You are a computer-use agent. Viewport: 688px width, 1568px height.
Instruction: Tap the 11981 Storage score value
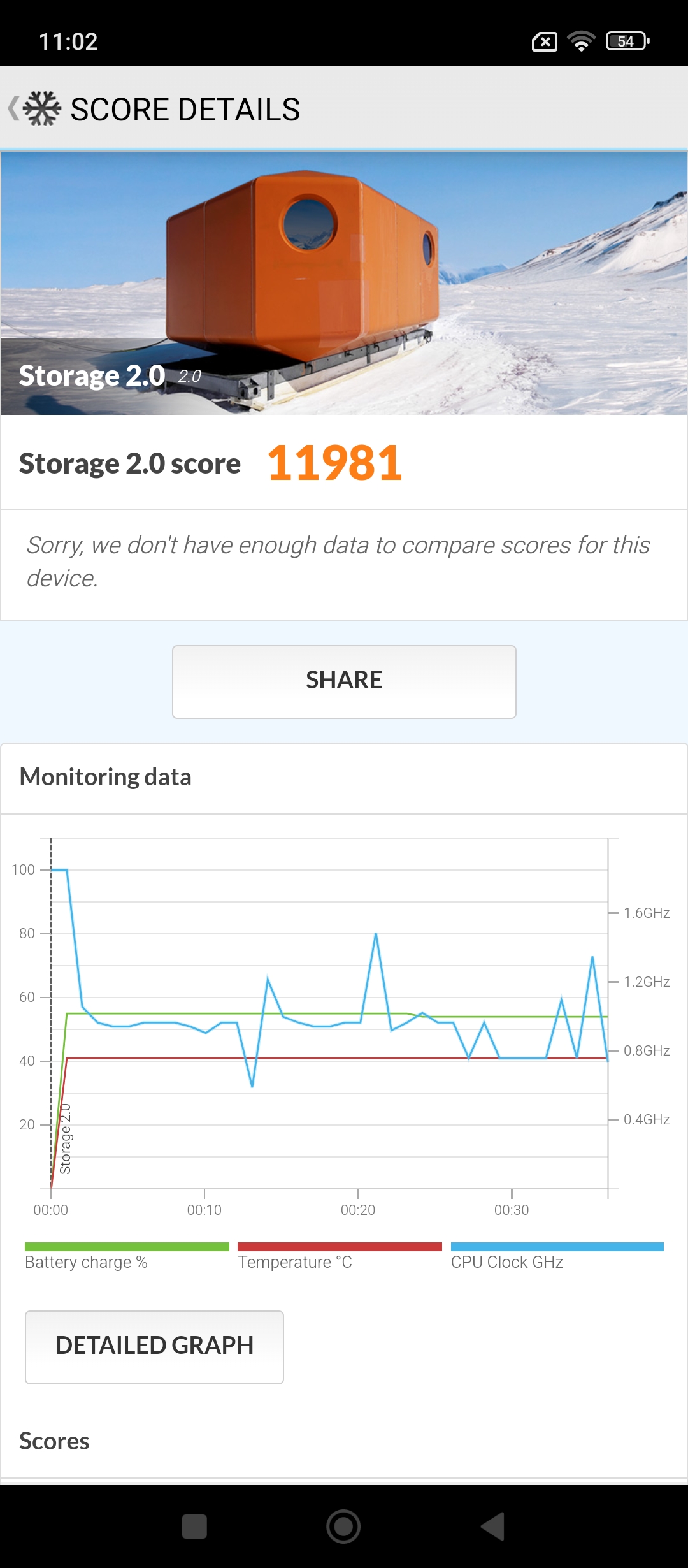334,463
